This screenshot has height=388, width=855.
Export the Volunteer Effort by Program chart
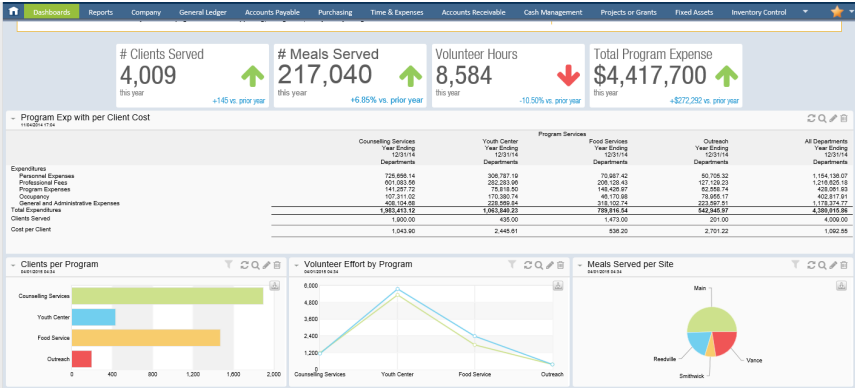point(558,286)
